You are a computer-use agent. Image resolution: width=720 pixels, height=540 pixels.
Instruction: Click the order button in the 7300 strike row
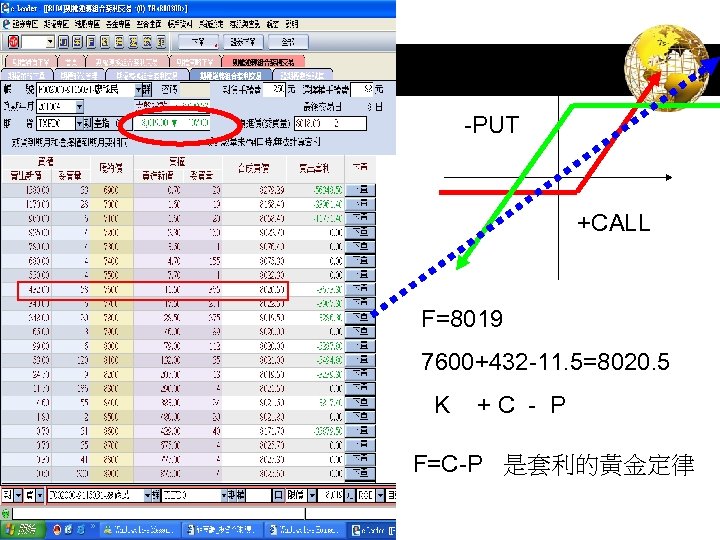(x=360, y=247)
